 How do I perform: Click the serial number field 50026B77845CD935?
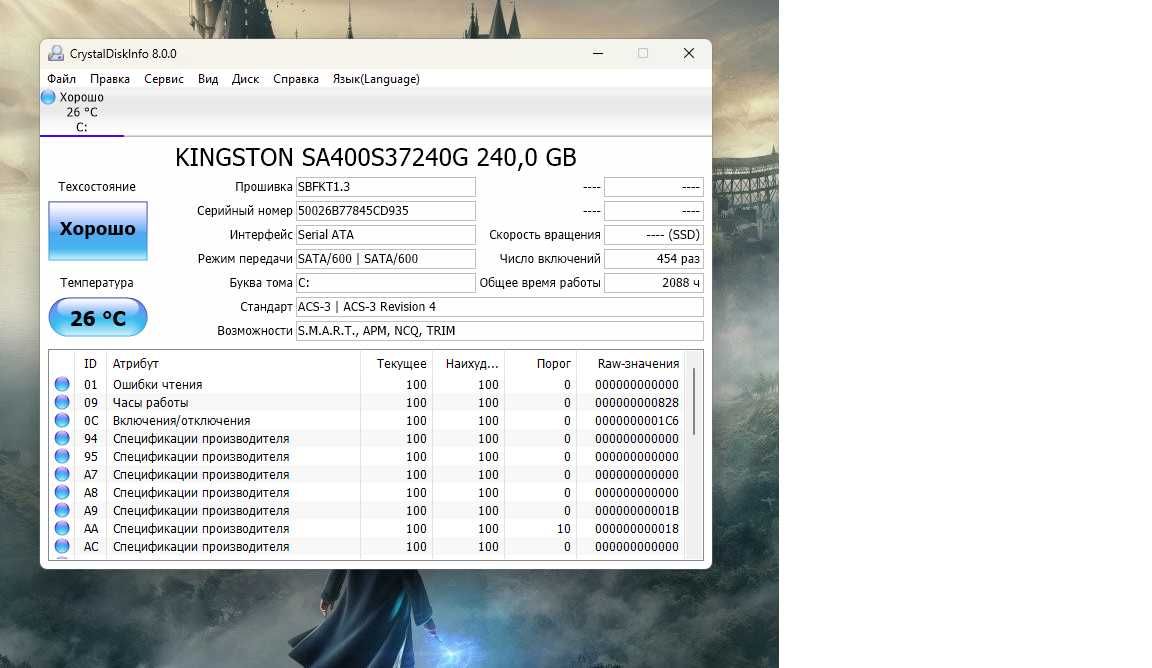point(386,211)
